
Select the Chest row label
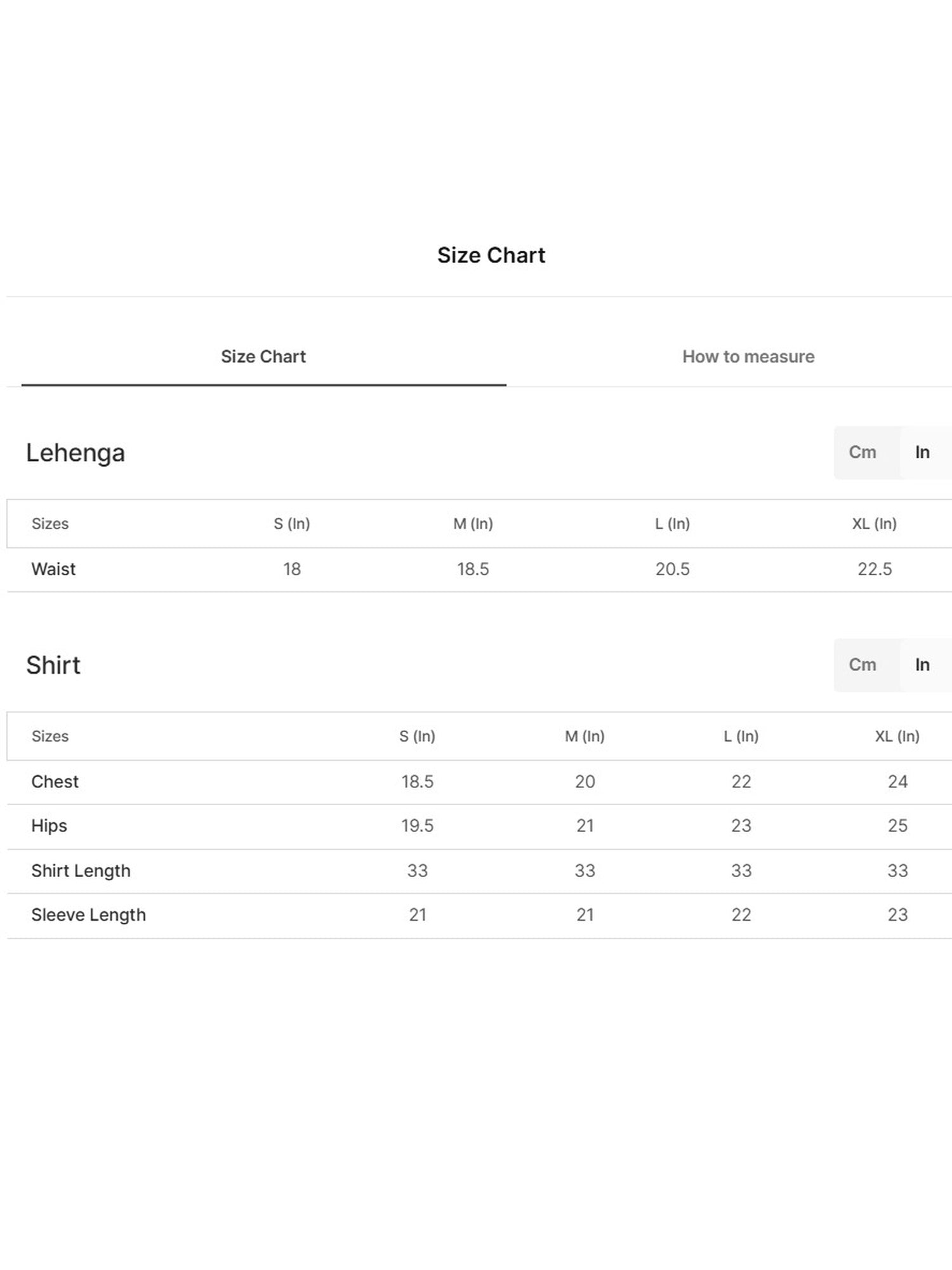55,782
